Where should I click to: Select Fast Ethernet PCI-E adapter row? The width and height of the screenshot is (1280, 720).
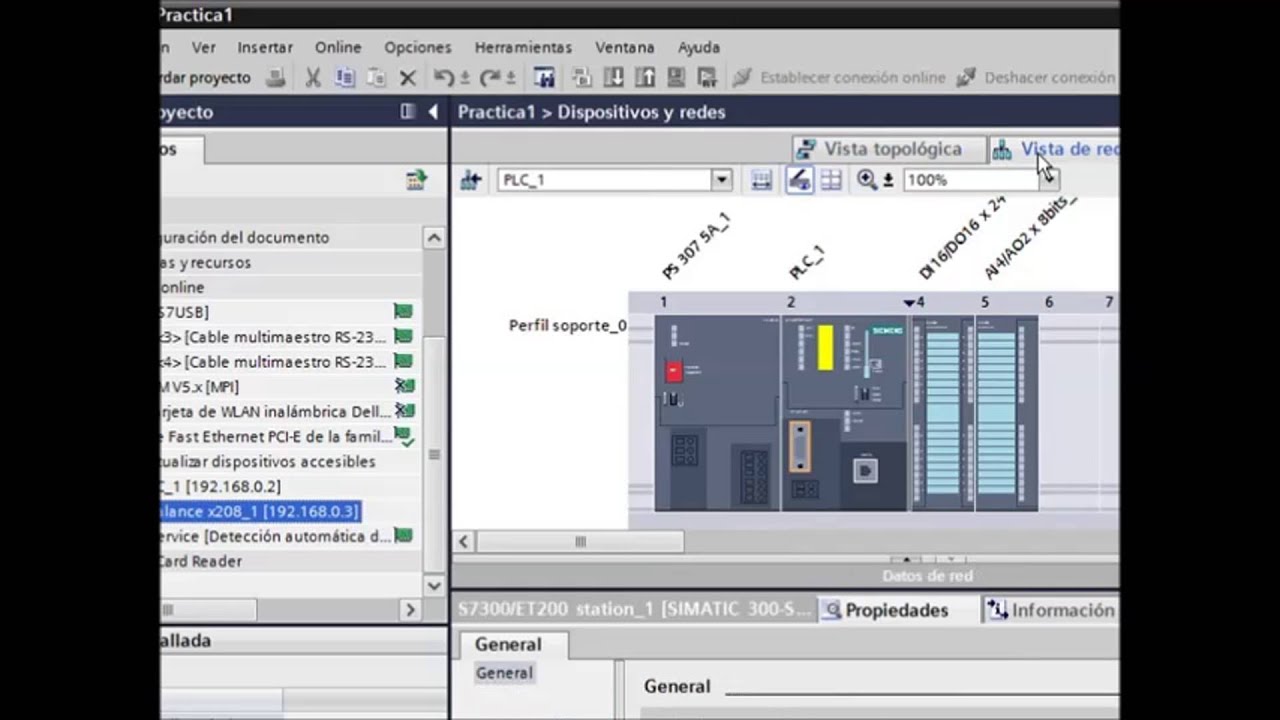(290, 437)
